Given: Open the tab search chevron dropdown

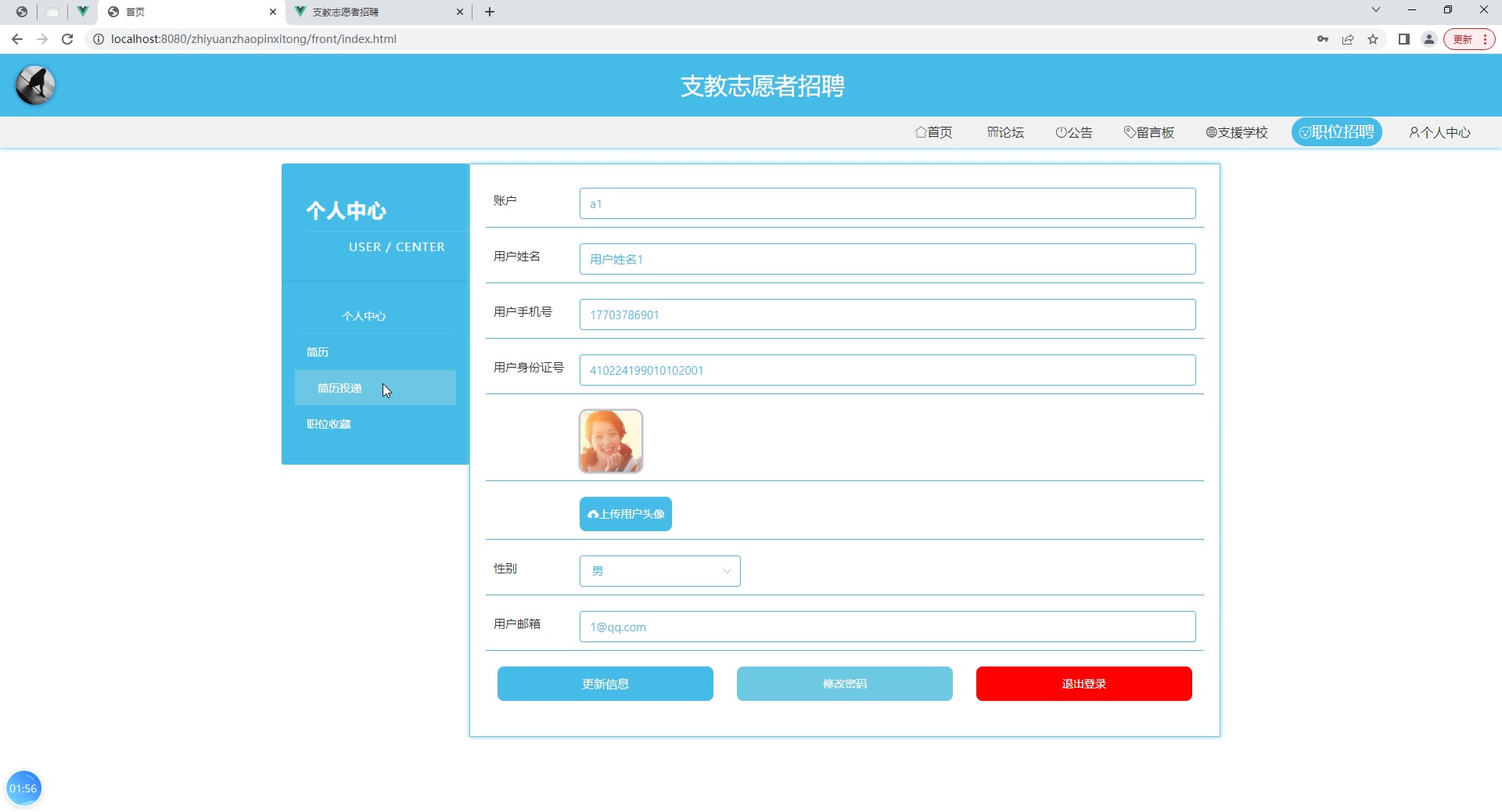Looking at the screenshot, I should click(1375, 10).
